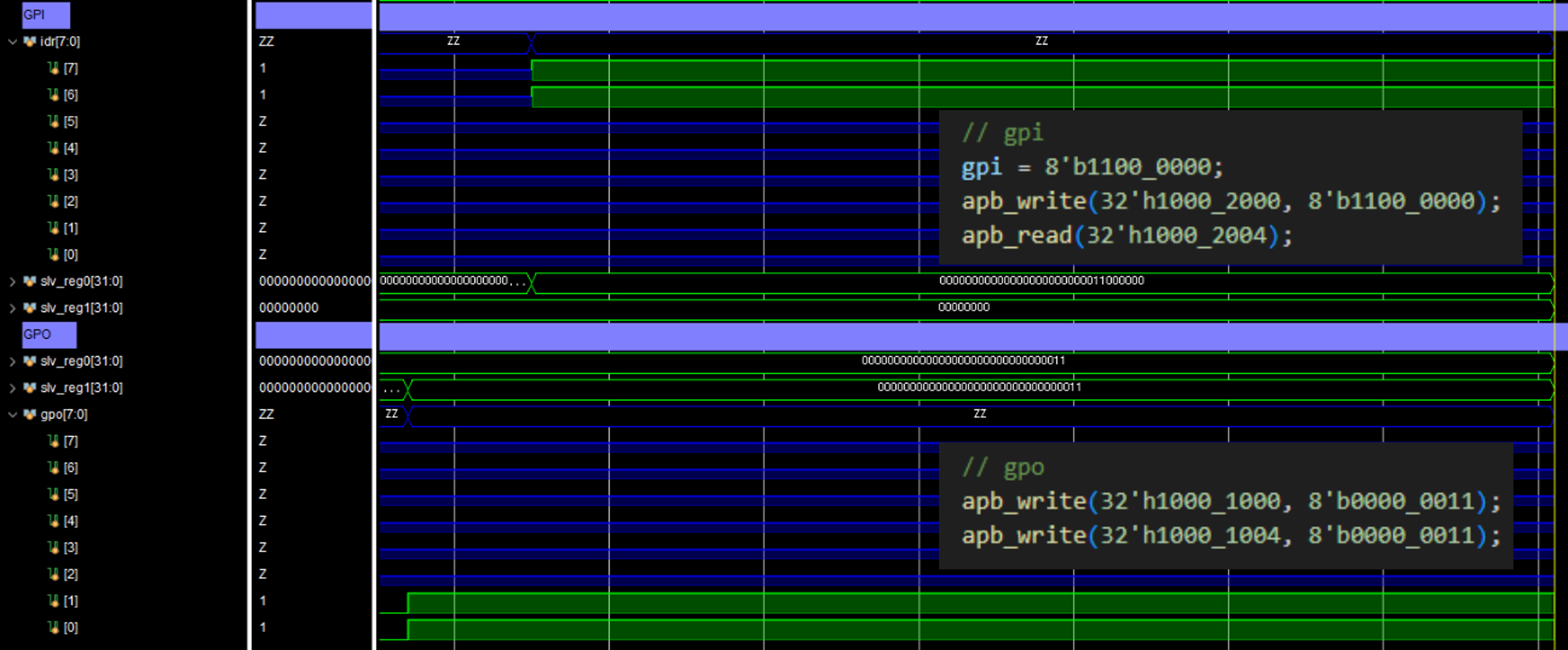Click the gpo[7:0] bus icon
The width and height of the screenshot is (1568, 650).
pos(29,415)
